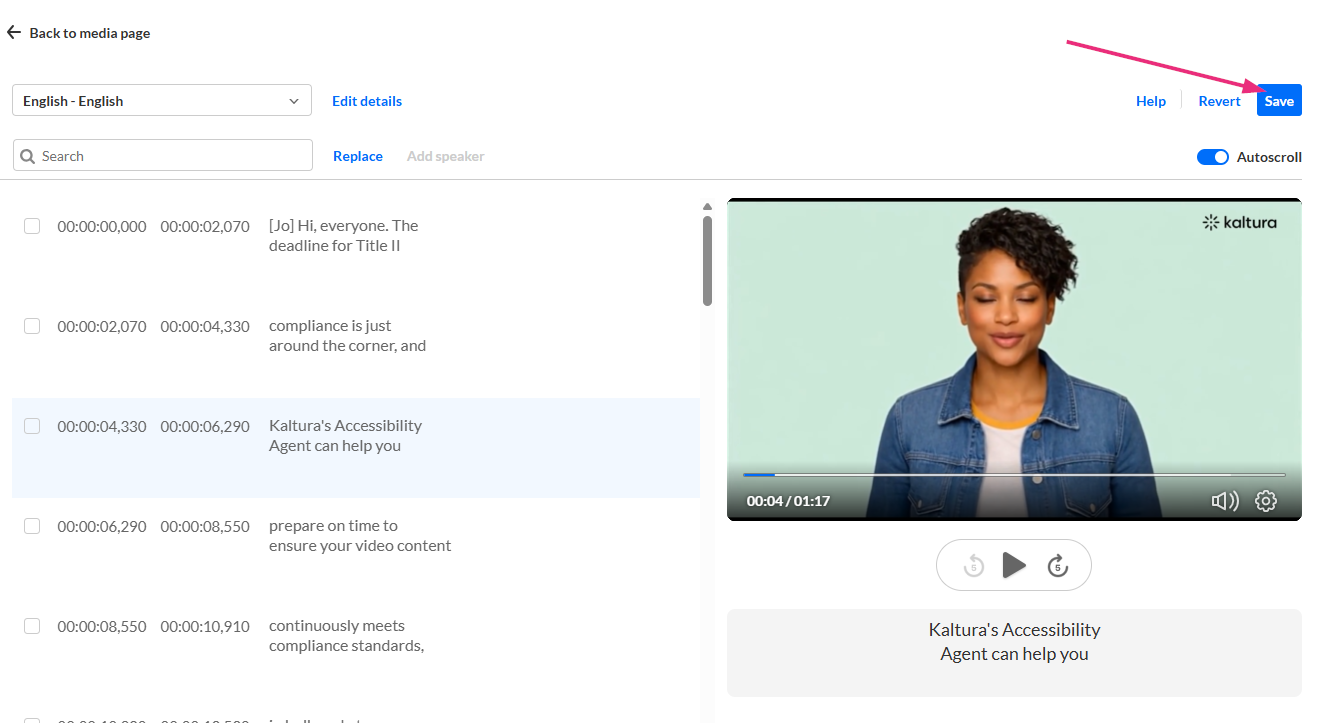
Task: Click start time 00:00:08,550 in fifth row
Action: 102,626
